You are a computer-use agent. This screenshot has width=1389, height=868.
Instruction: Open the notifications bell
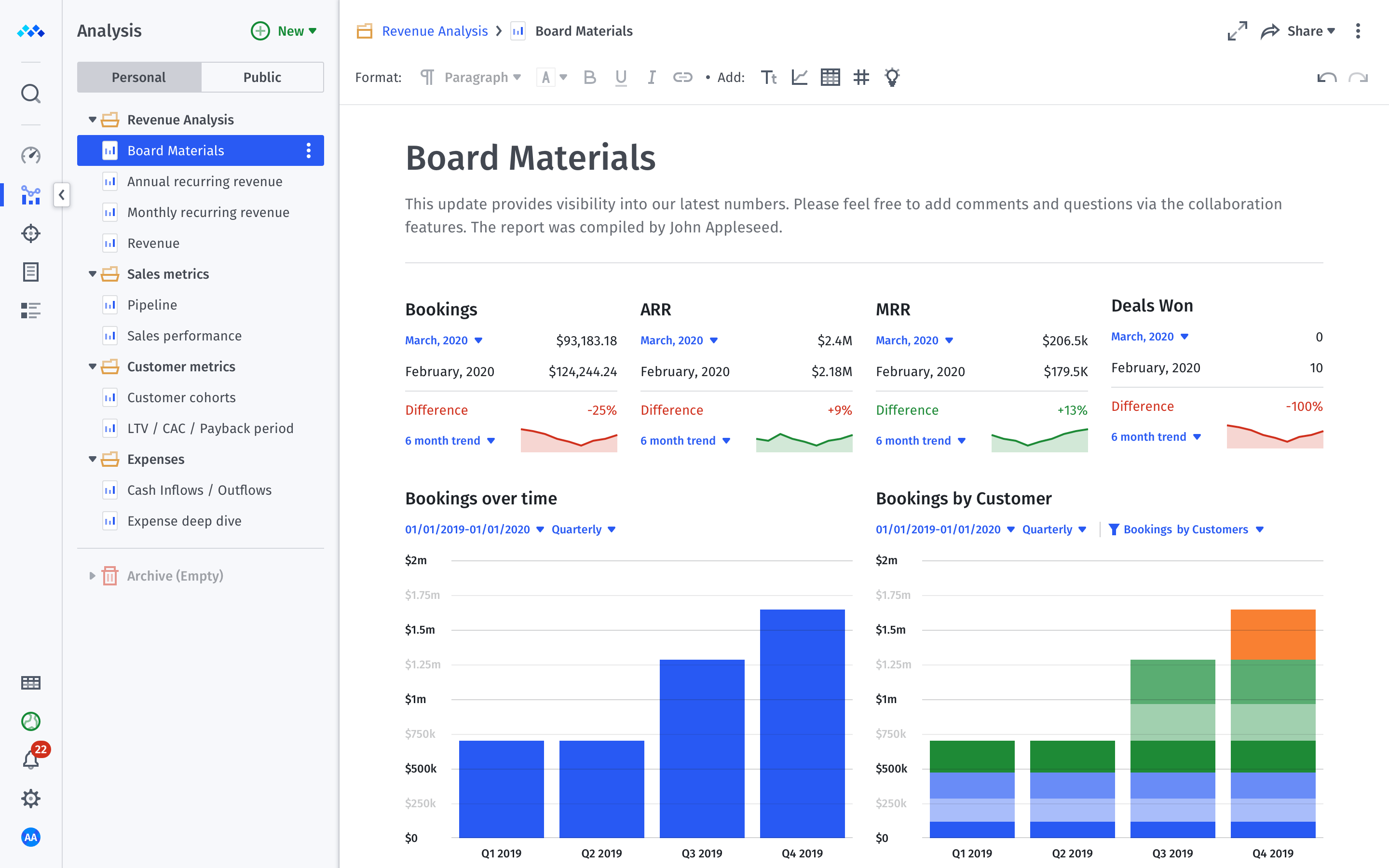click(30, 759)
